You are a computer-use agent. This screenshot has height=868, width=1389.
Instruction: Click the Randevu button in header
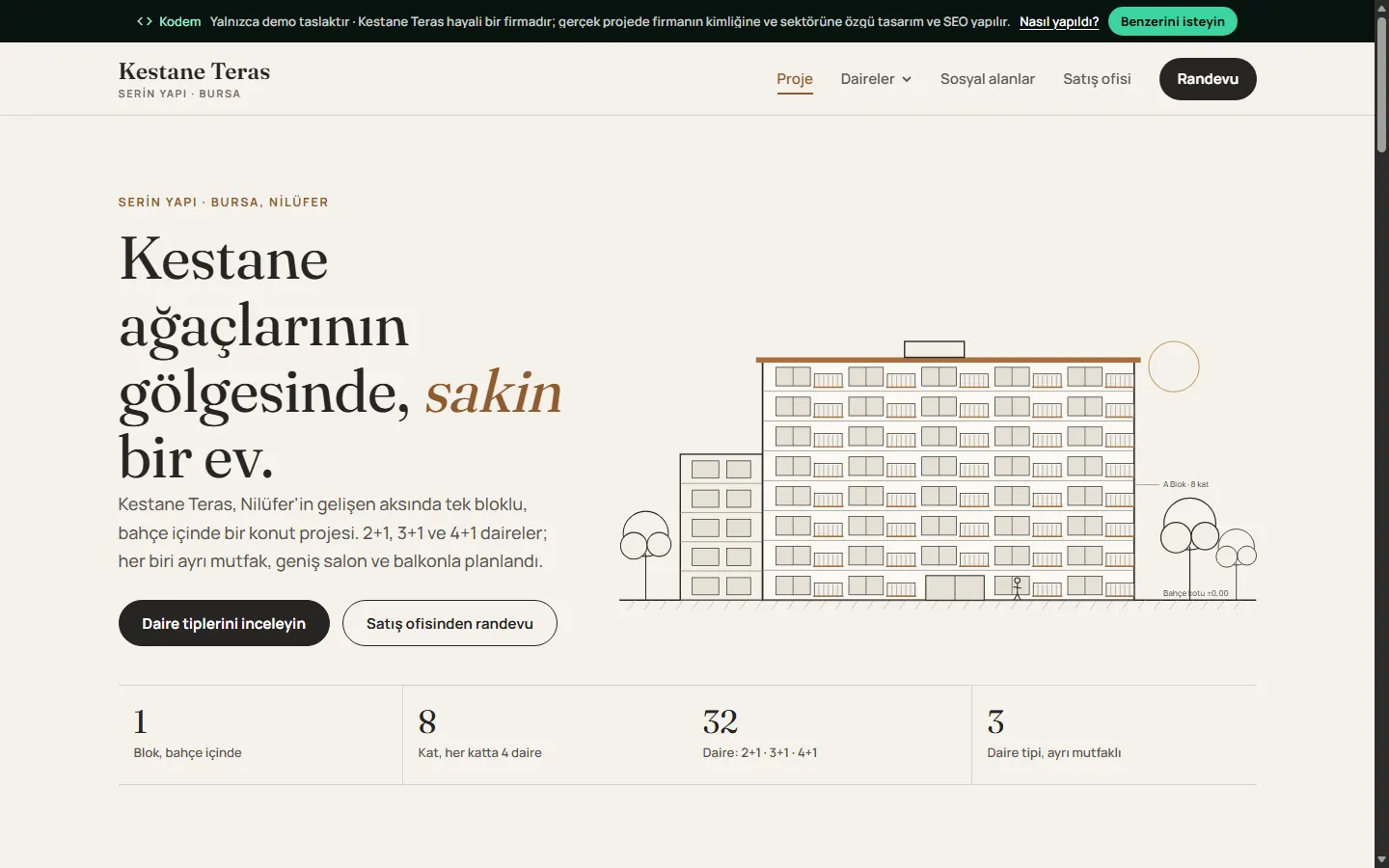[1208, 79]
